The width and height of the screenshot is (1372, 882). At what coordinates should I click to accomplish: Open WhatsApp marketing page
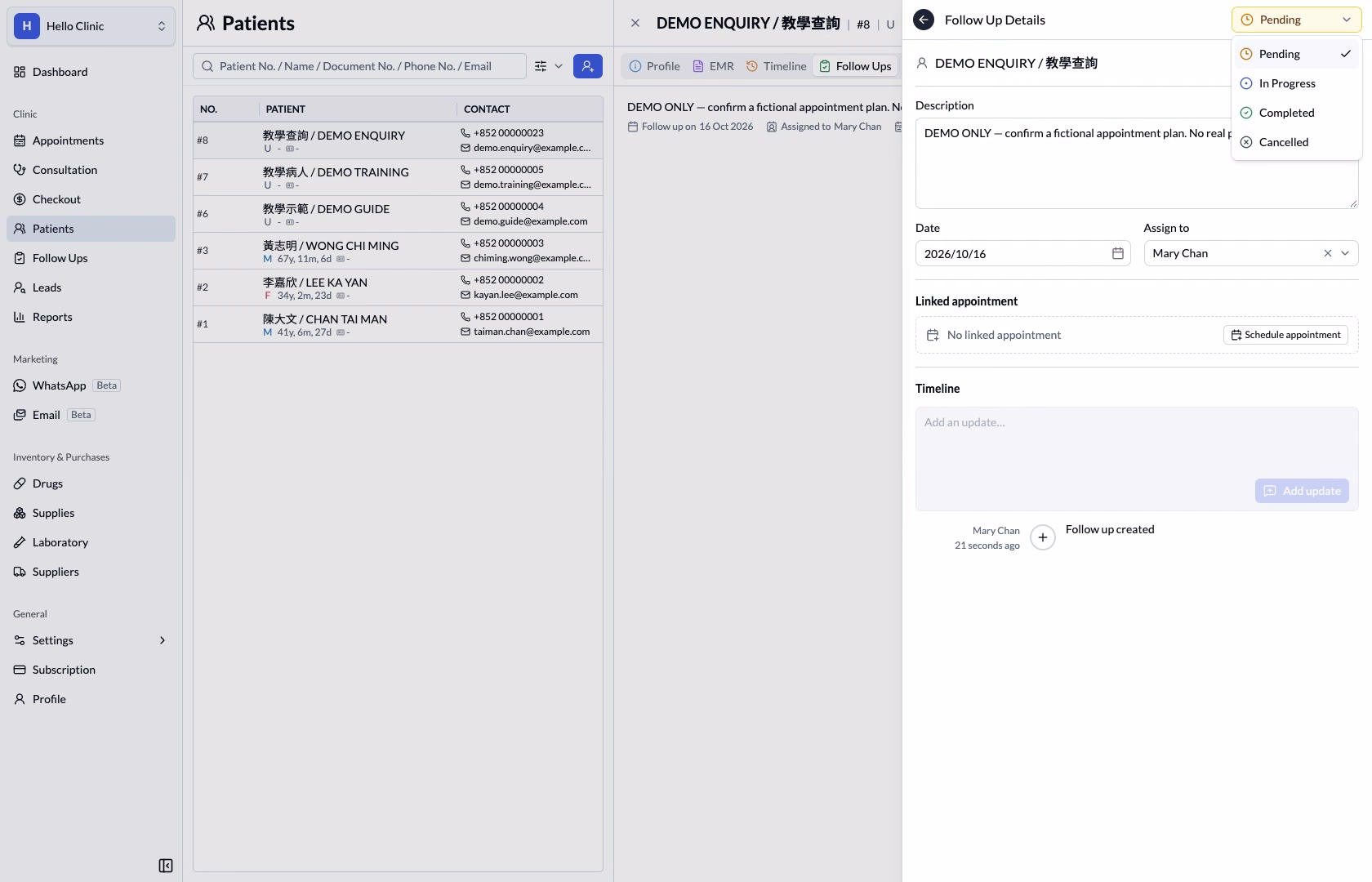click(x=91, y=385)
